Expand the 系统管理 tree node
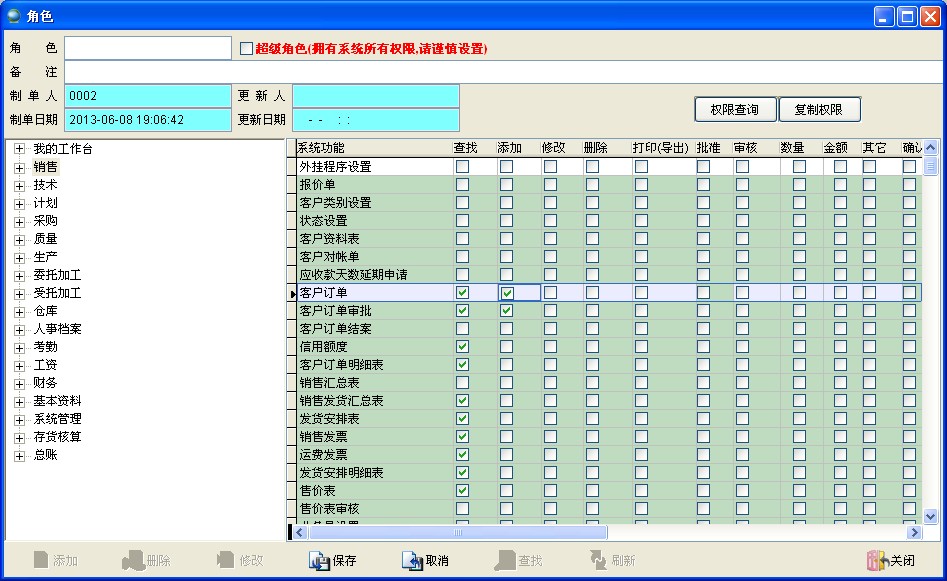Screen dimensions: 947x581 [x=19, y=419]
